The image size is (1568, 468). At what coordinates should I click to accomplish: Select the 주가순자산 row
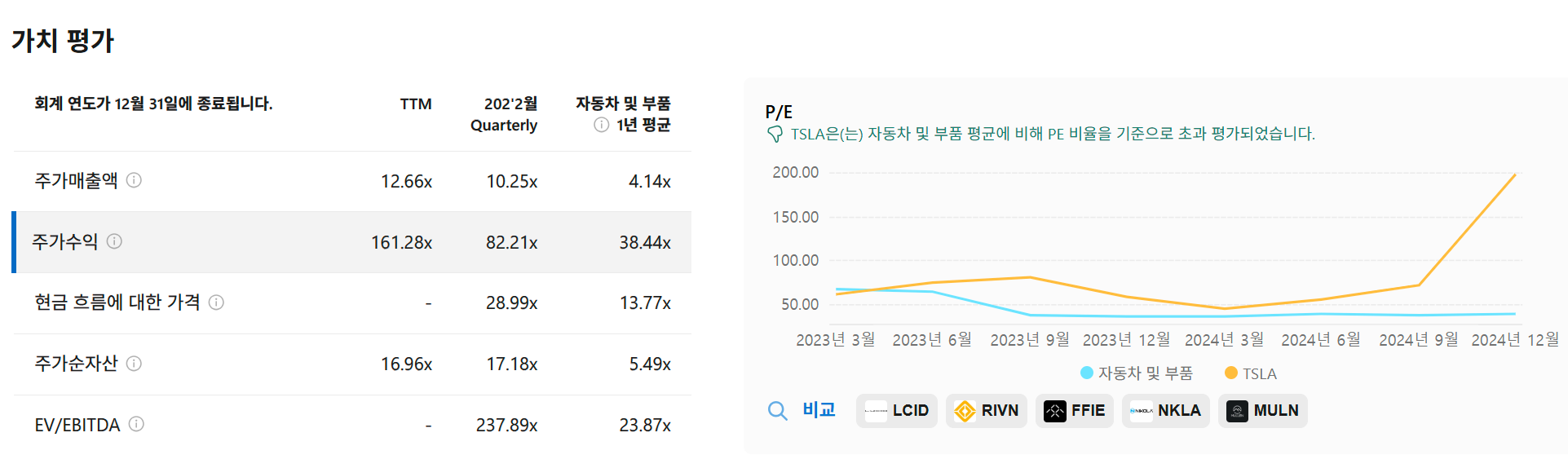(352, 364)
